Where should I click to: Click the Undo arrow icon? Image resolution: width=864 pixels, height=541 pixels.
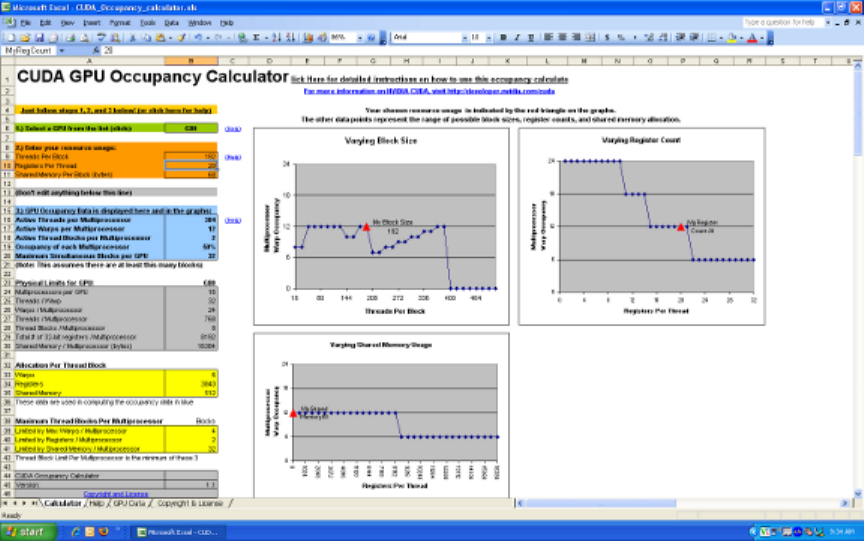197,37
